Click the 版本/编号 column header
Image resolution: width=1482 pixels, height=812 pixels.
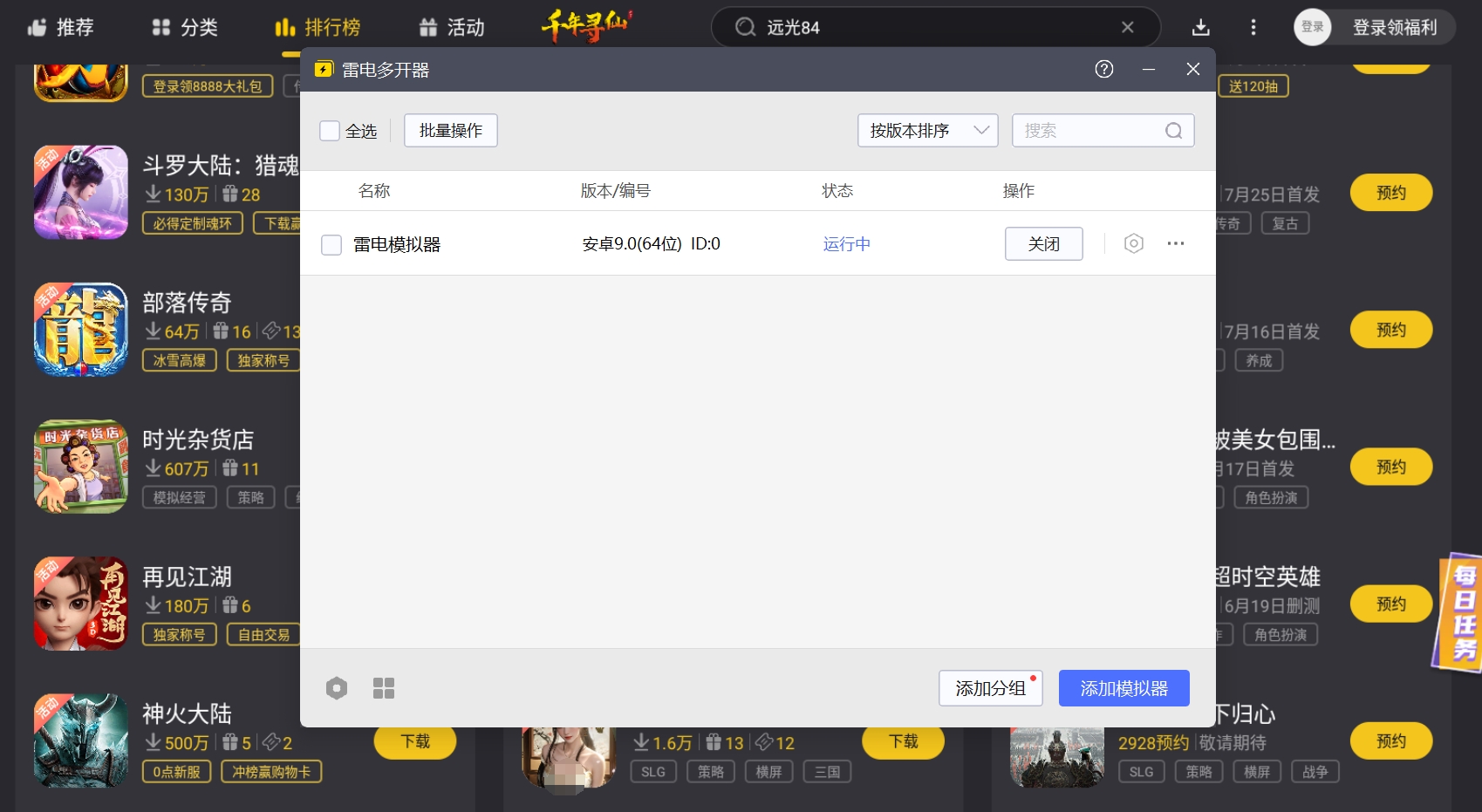point(616,191)
